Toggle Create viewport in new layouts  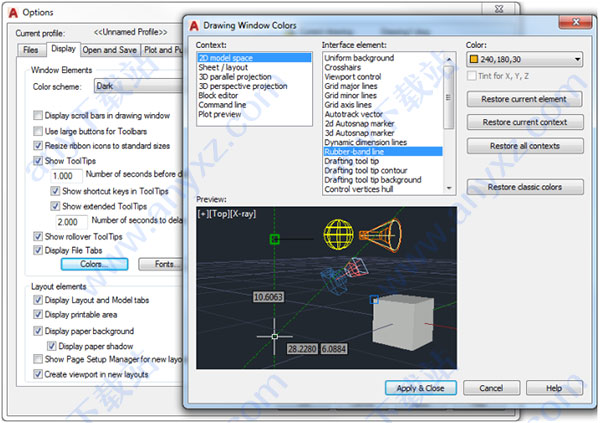(38, 374)
